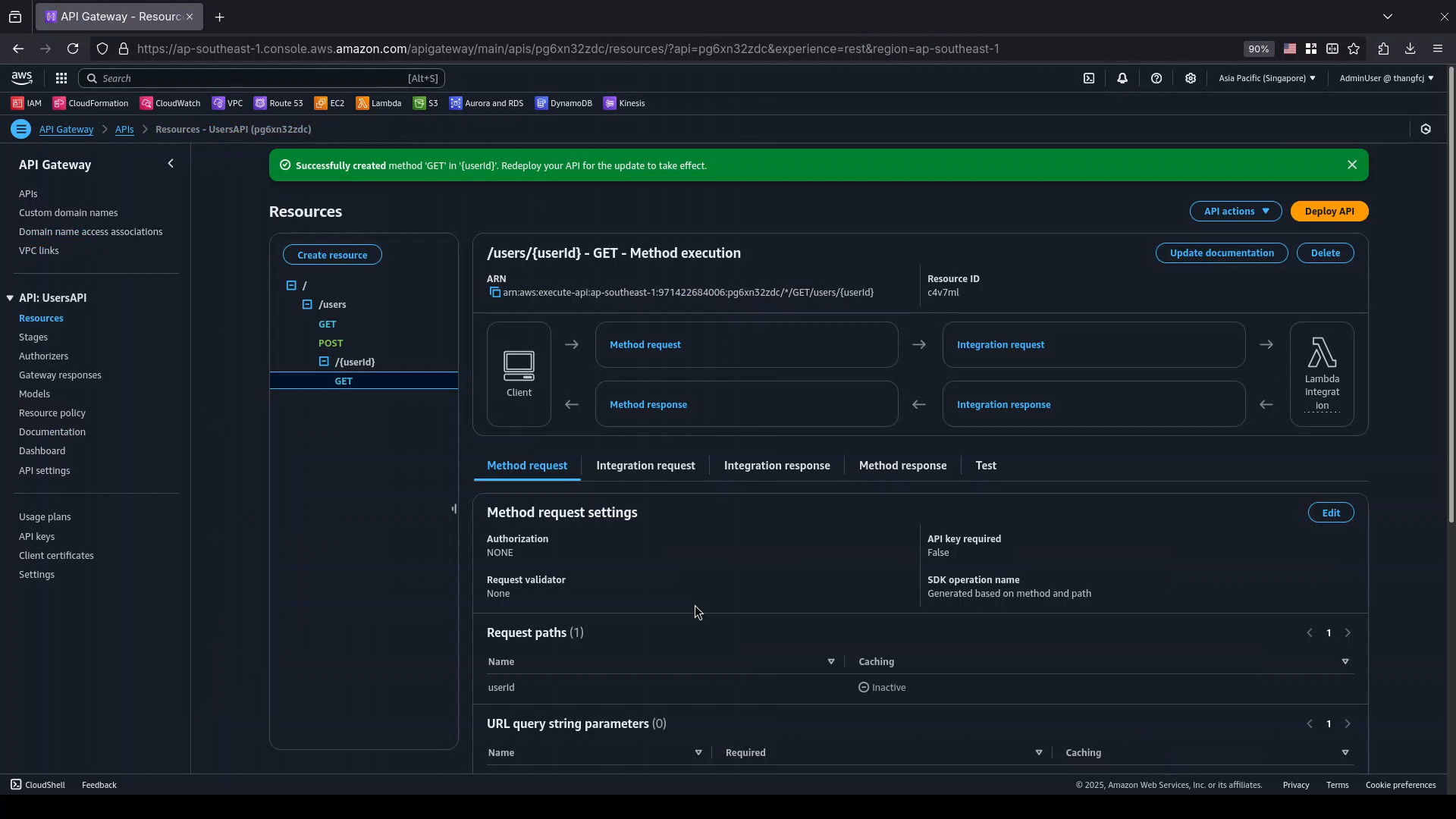
Task: Click the browser reload button
Action: (x=73, y=49)
